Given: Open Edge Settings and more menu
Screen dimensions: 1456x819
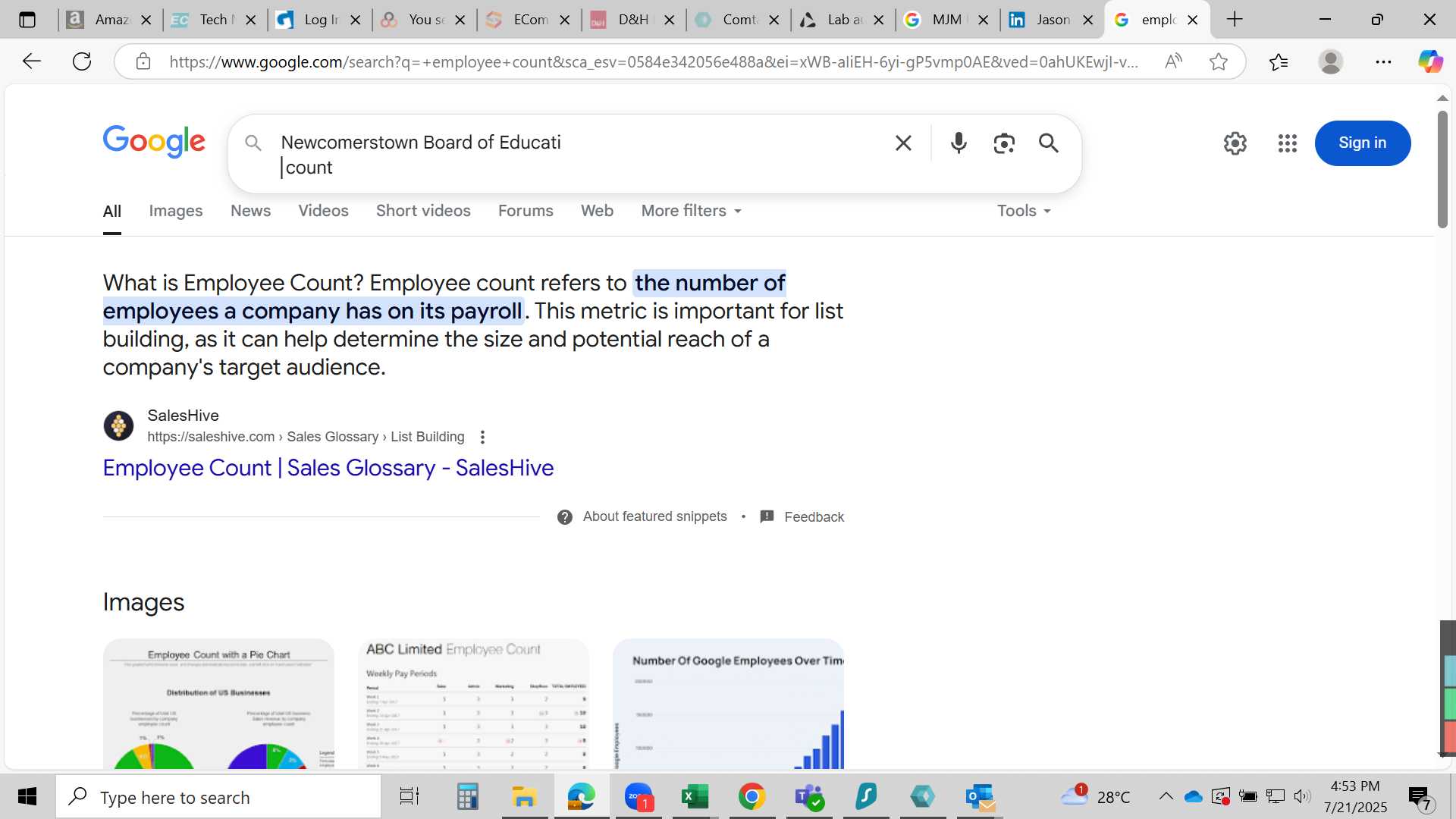Looking at the screenshot, I should click(x=1383, y=61).
